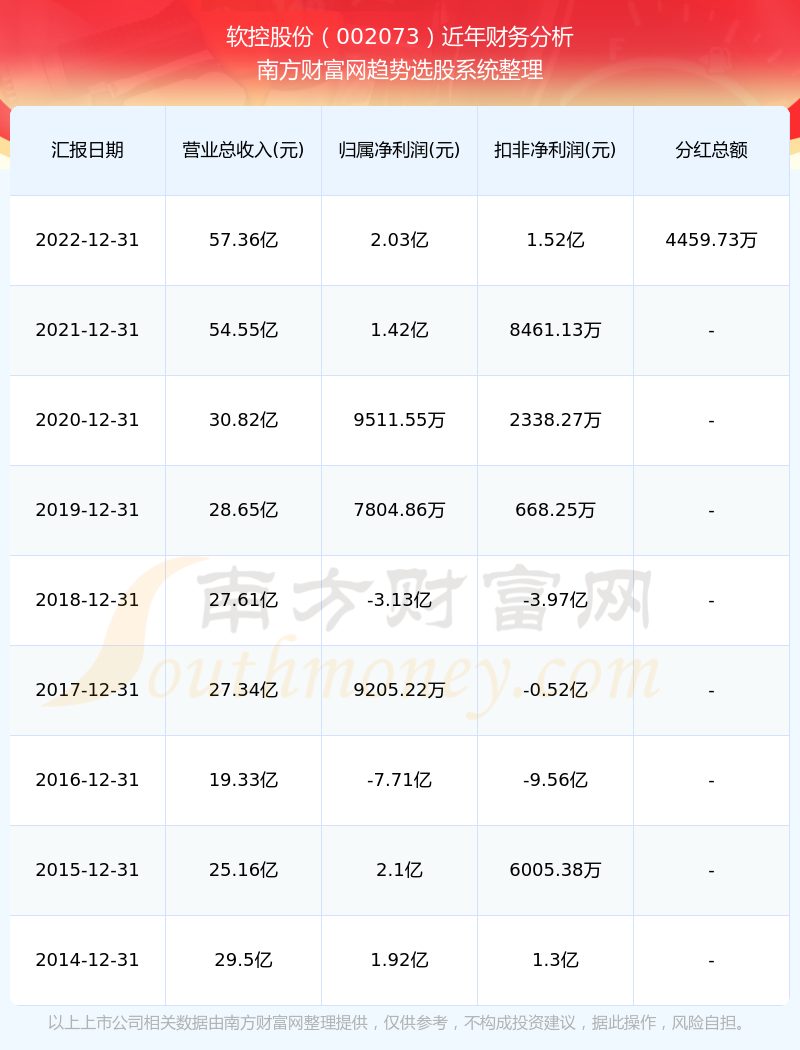Select revenue value 57.36亿
Screen dimensions: 800x1050
click(244, 240)
